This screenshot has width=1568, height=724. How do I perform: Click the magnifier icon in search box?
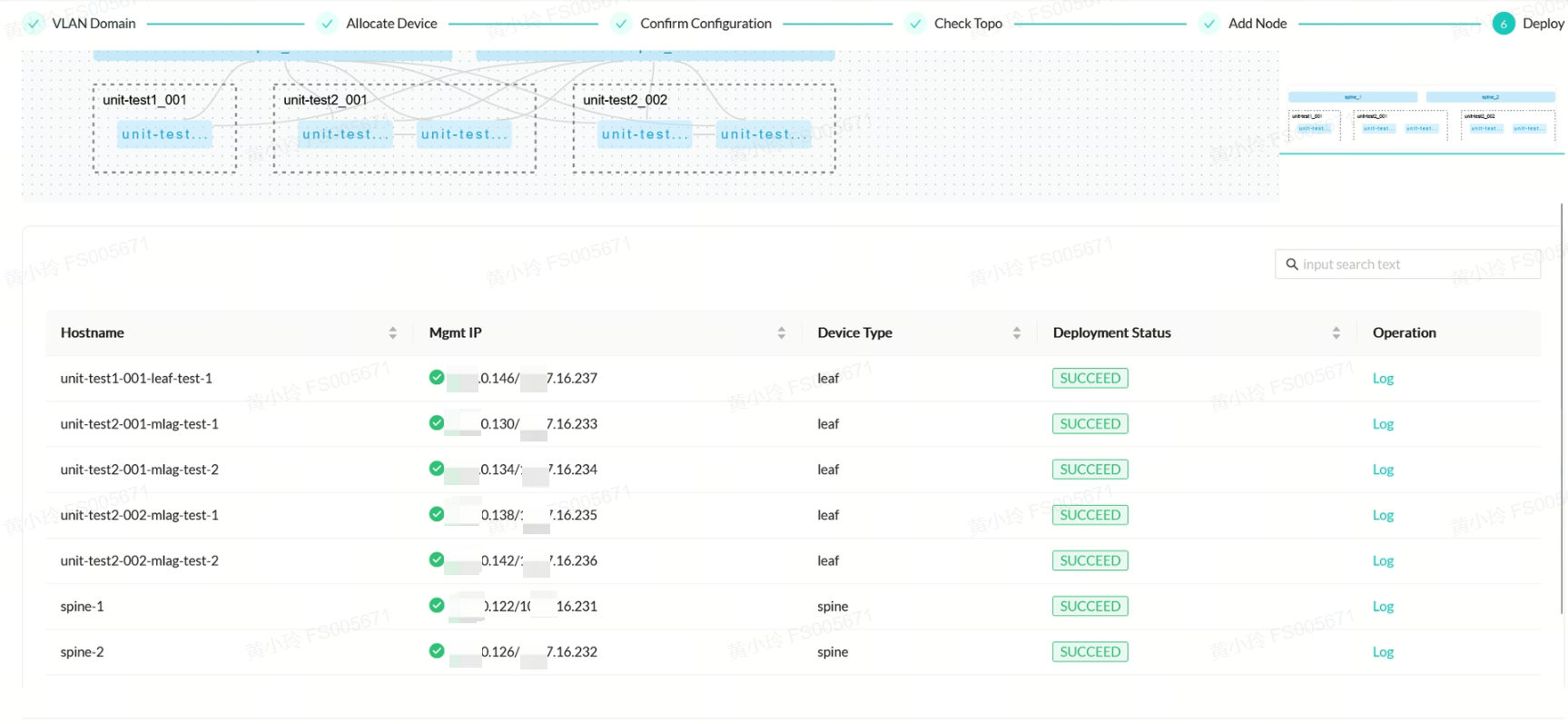[1291, 264]
